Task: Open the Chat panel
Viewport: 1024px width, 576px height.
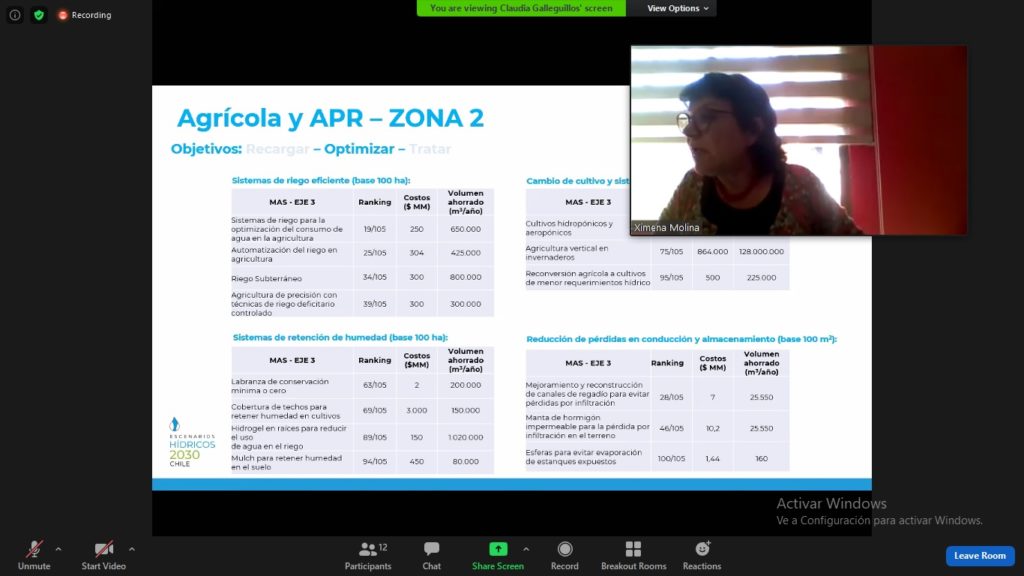Action: tap(431, 550)
